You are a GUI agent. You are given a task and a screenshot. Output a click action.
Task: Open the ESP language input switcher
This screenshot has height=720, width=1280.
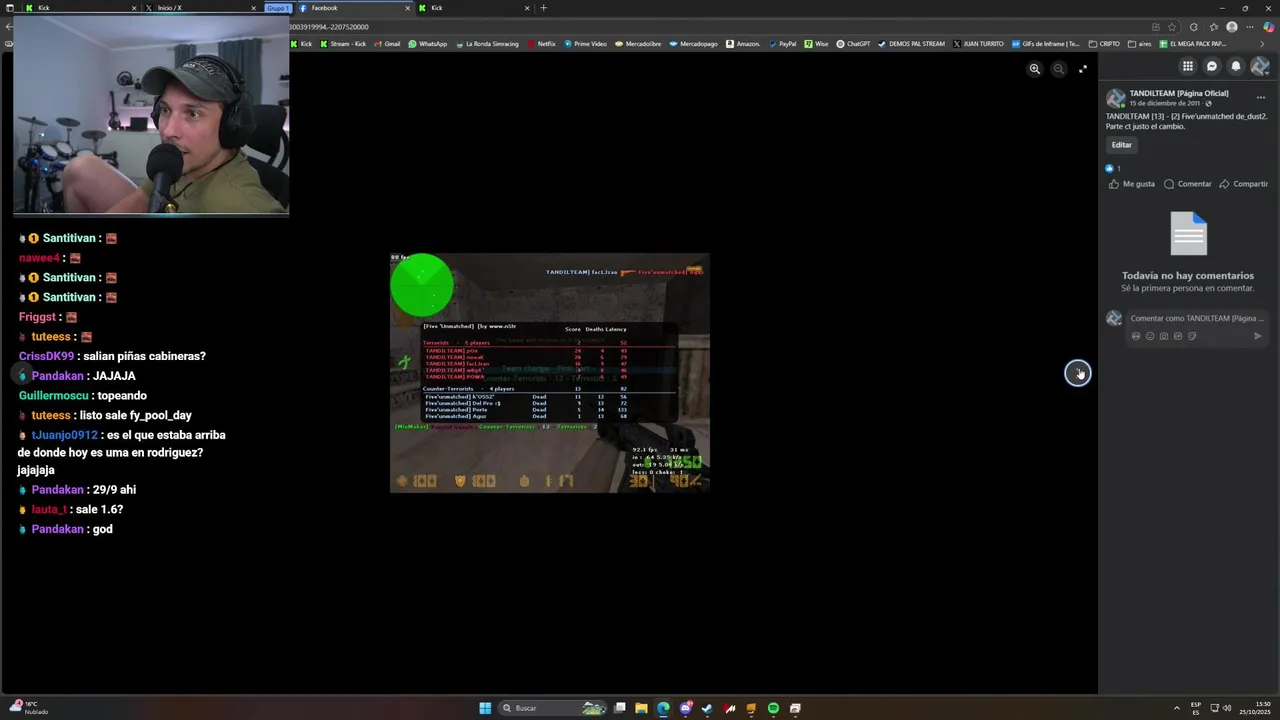tap(1196, 708)
